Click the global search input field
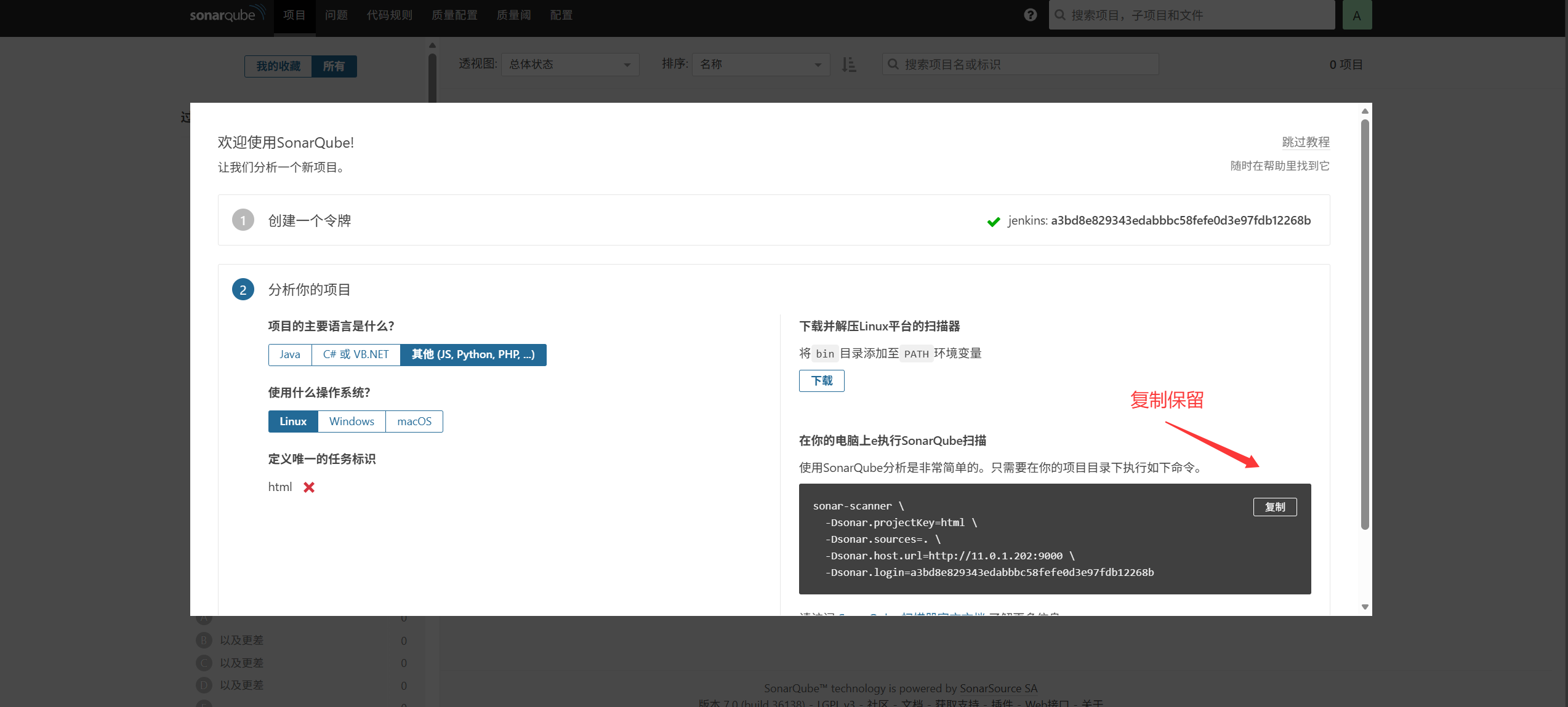 point(1192,15)
